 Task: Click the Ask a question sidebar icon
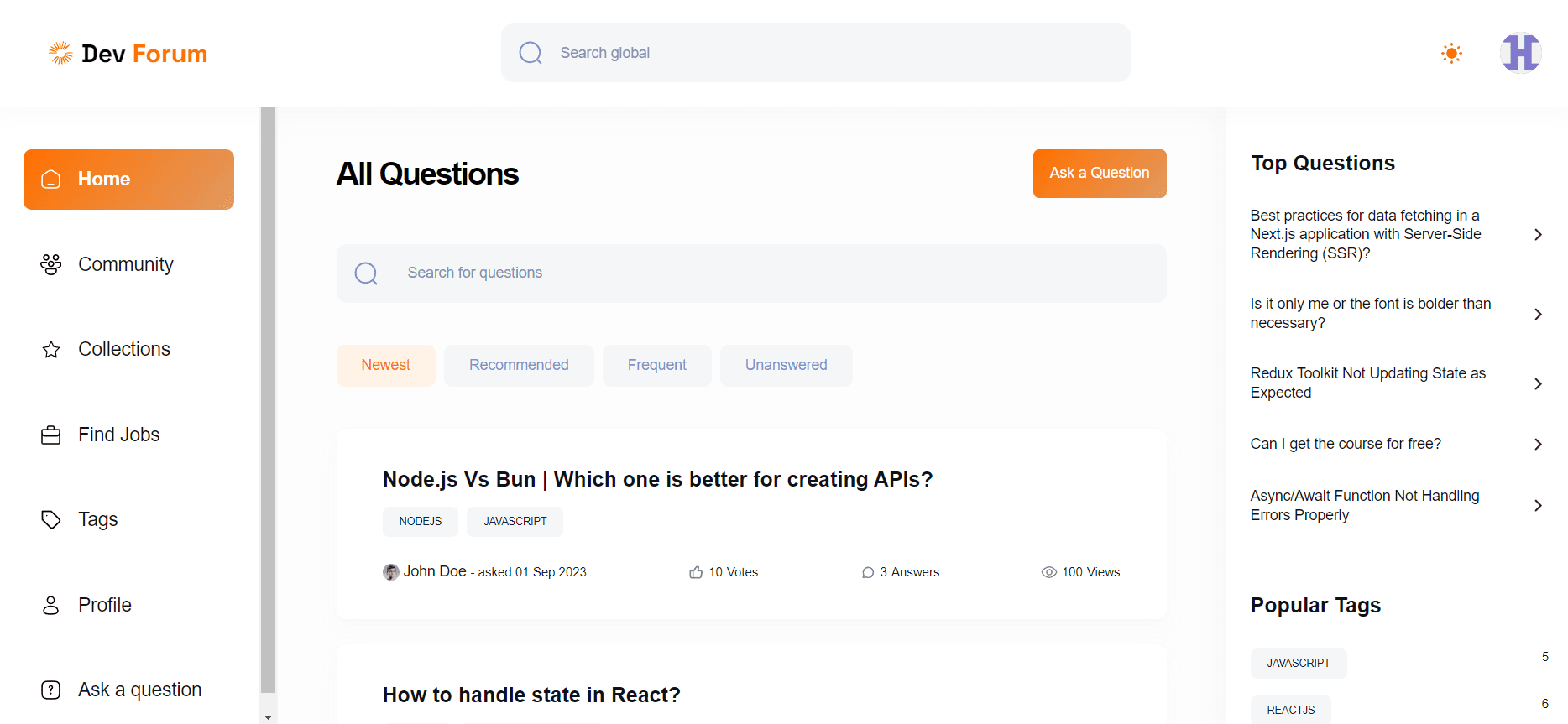(x=51, y=690)
